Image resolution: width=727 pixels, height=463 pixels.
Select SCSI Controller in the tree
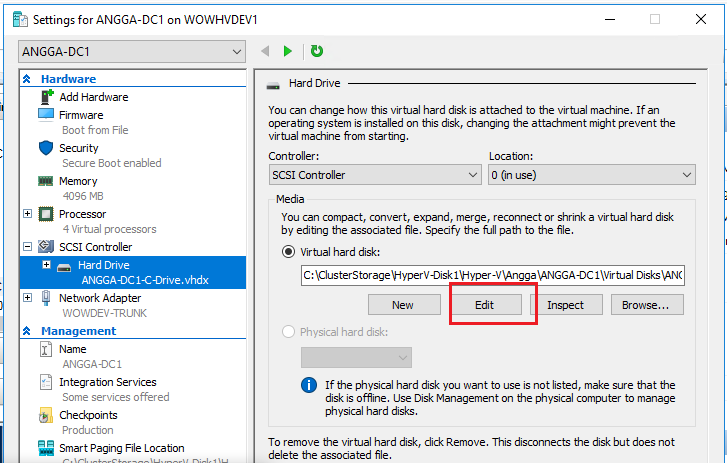(x=96, y=247)
